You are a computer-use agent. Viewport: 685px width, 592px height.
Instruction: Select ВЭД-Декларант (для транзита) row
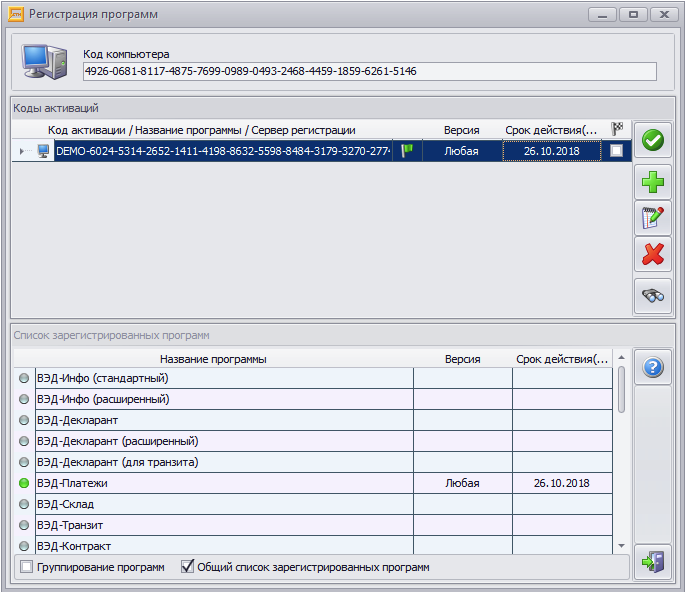coord(222,462)
